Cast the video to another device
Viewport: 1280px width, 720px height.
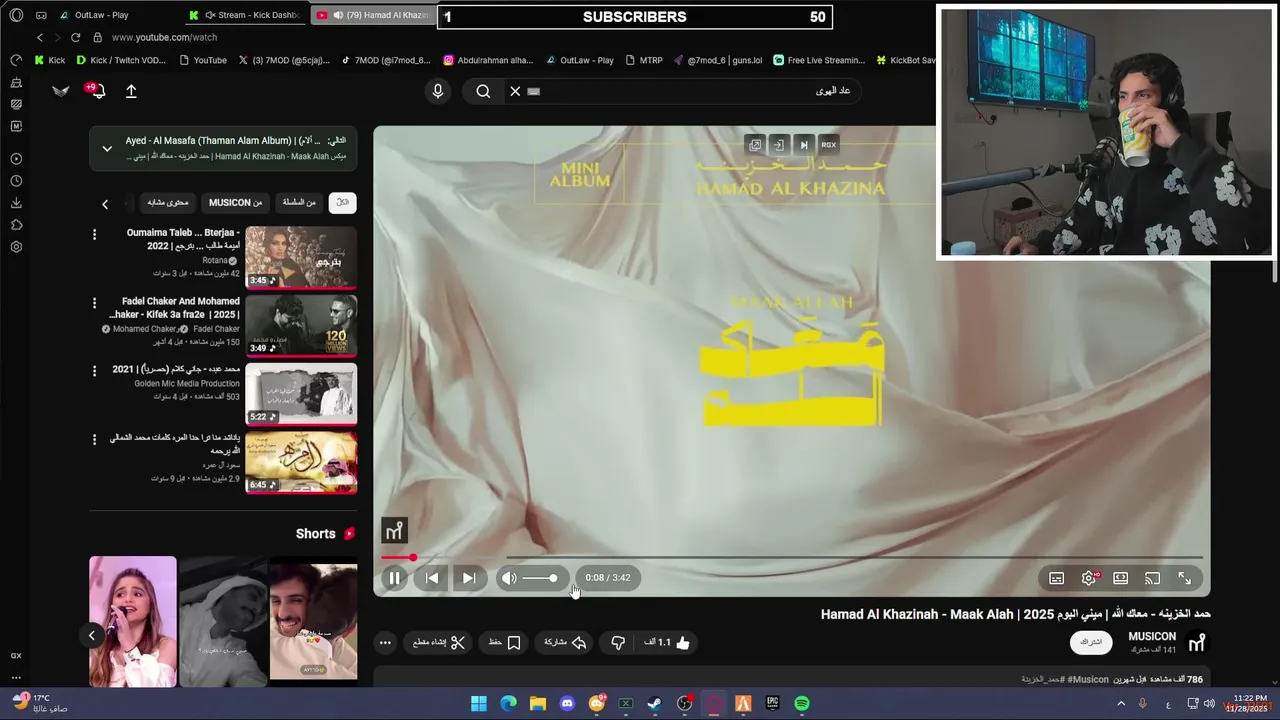[x=1152, y=578]
